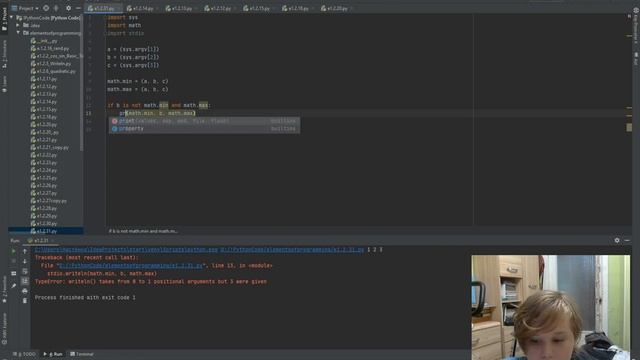
Task: Click the down-arrow icon in the Run console
Action: coord(24,261)
